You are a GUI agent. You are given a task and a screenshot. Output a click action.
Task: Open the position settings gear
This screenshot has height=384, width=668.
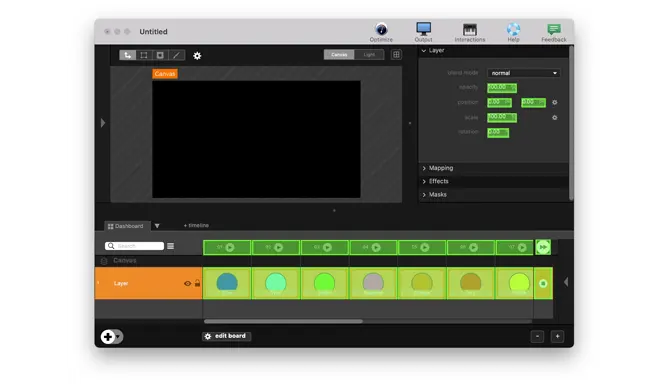[x=554, y=102]
